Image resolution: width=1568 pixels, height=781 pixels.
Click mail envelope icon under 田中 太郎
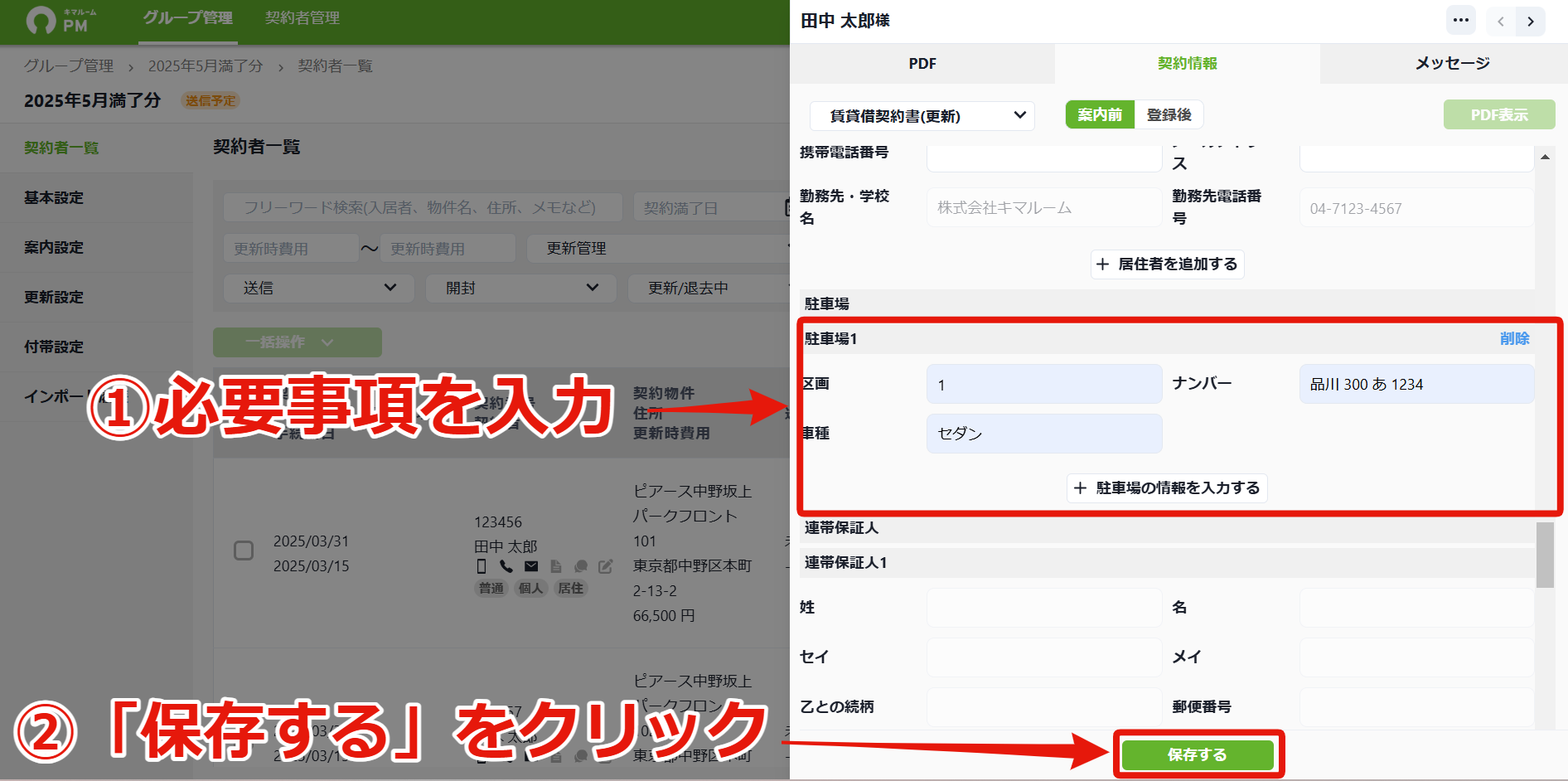click(x=531, y=566)
